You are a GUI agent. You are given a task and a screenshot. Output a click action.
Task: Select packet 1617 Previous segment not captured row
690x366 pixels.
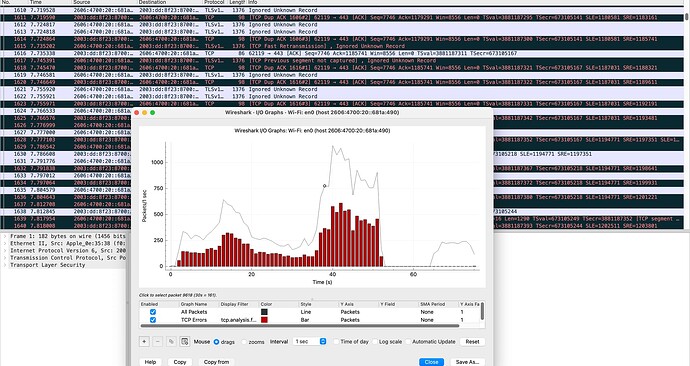click(342, 61)
